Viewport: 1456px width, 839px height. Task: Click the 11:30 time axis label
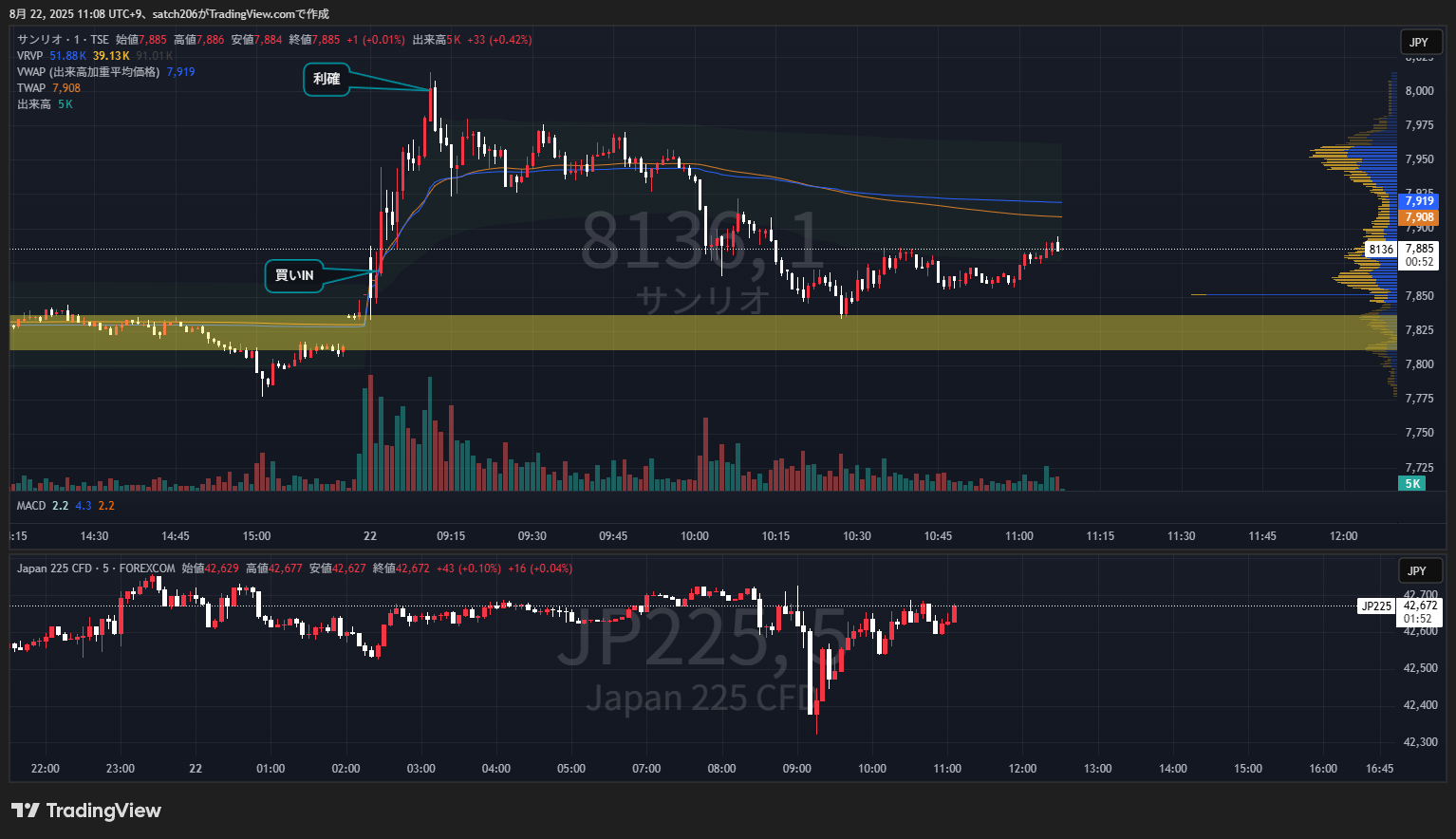point(1182,536)
